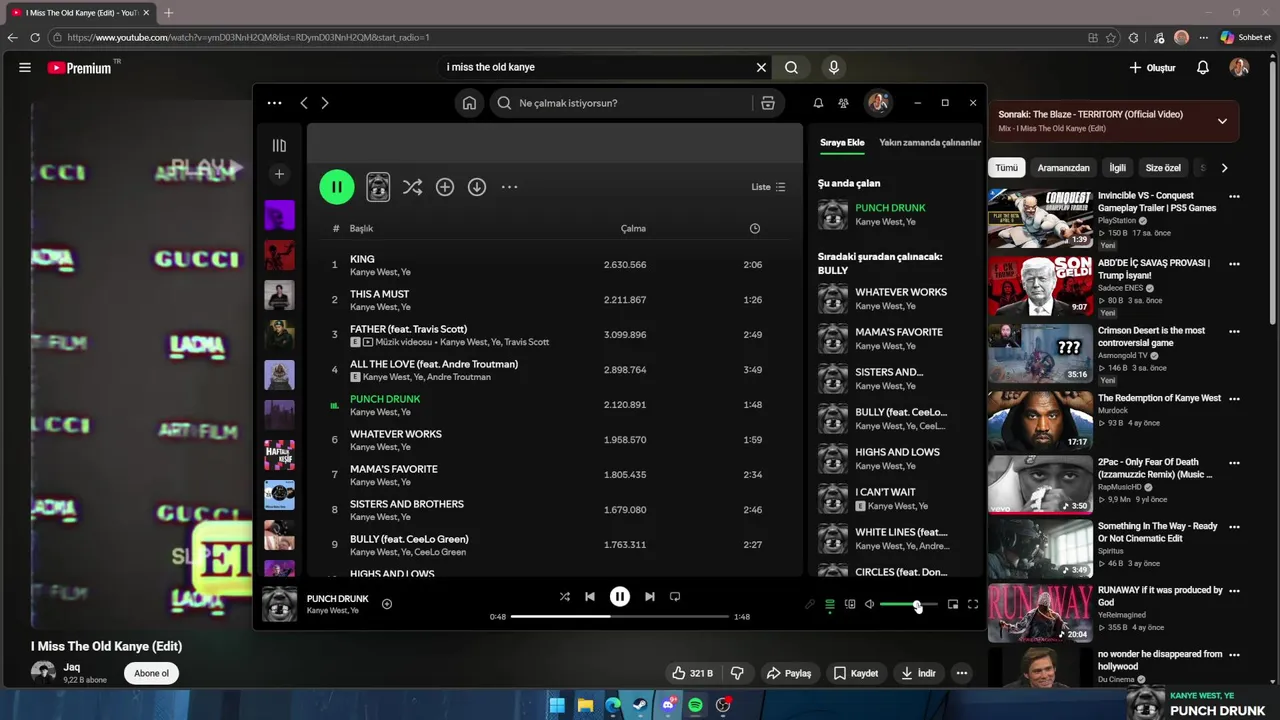Select FATHER (feat. Travis Scott) track row
The width and height of the screenshot is (1280, 720).
(x=555, y=335)
